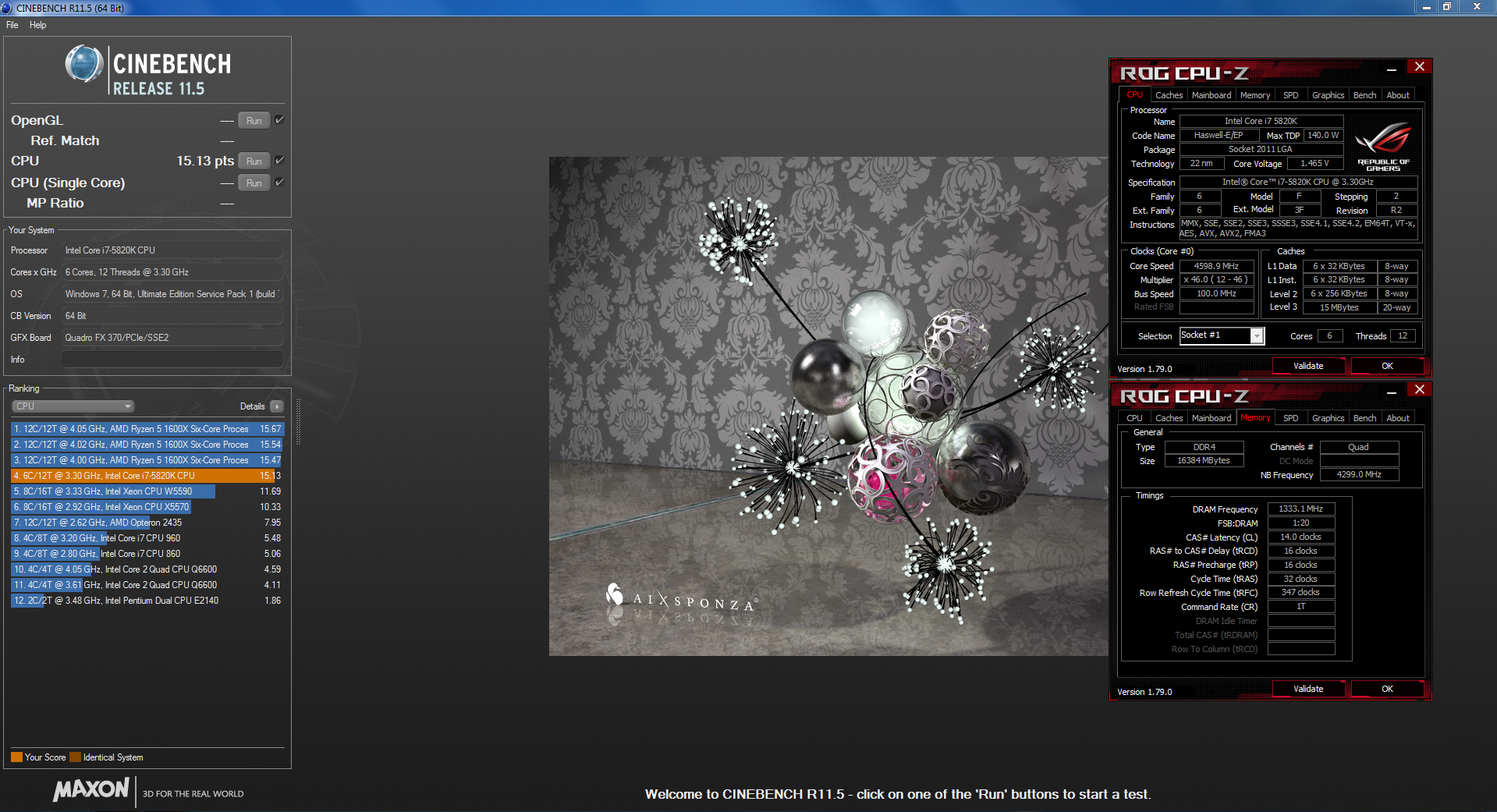
Task: Open the Help menu
Action: tap(38, 25)
